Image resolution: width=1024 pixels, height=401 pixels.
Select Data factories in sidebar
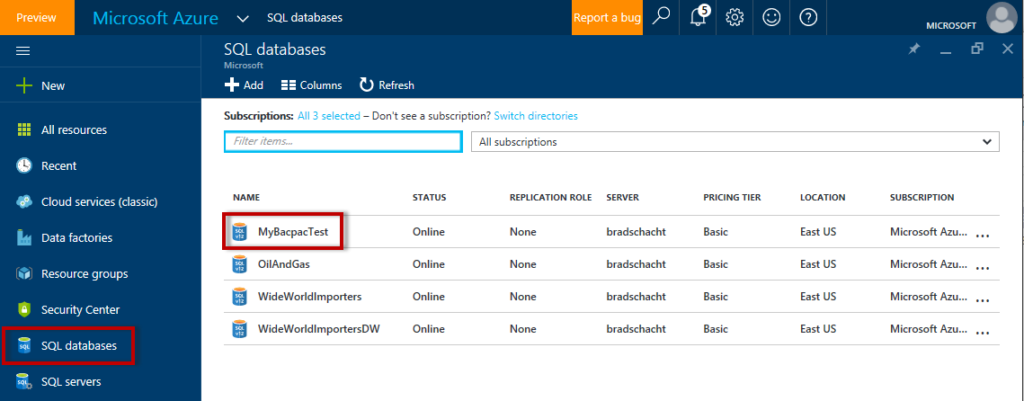[76, 238]
